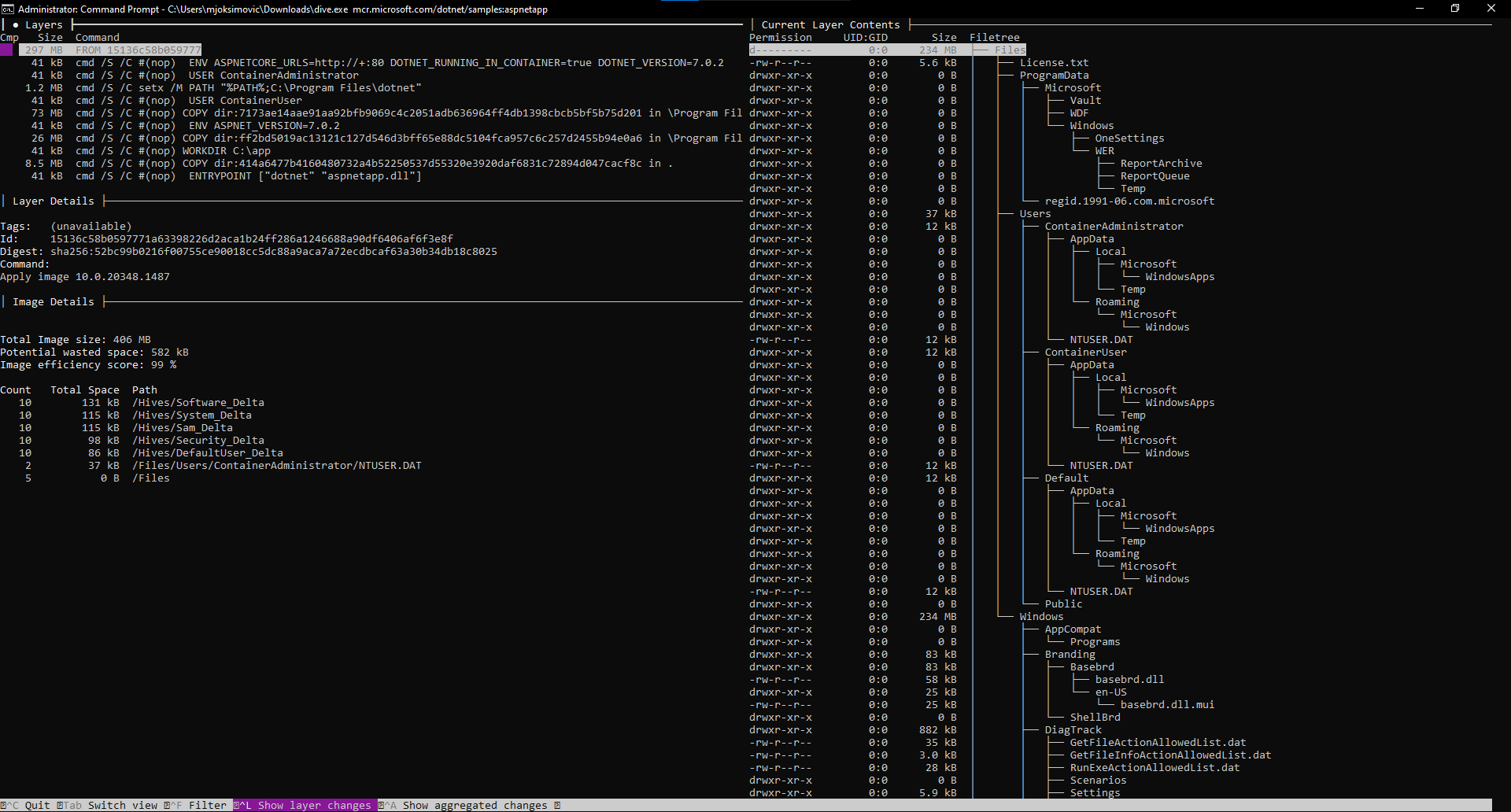1511x812 pixels.
Task: Click the Command Prompt icon in the title bar
Action: [x=9, y=9]
